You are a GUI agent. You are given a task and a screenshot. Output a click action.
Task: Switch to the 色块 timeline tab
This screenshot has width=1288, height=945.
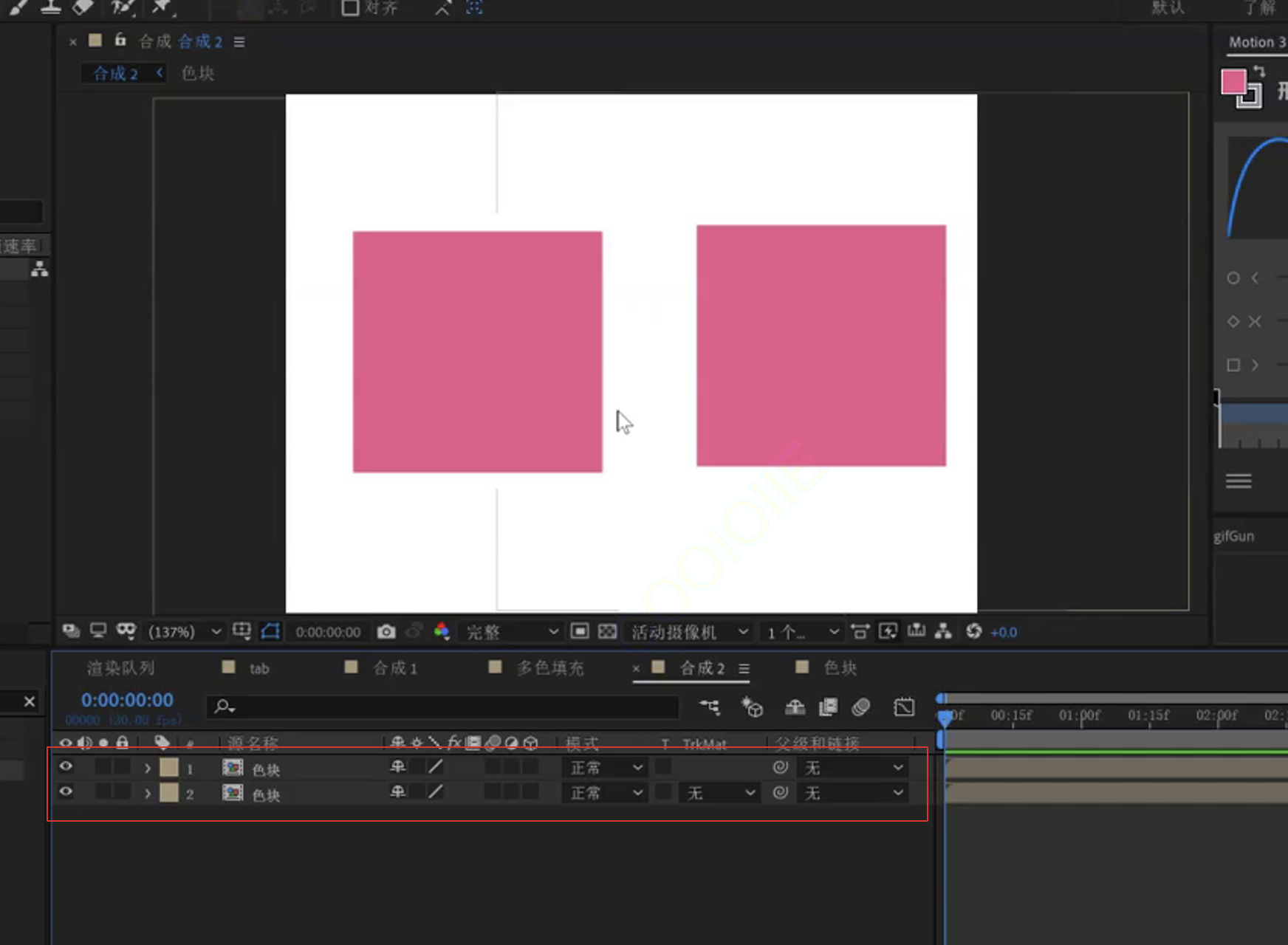point(840,668)
